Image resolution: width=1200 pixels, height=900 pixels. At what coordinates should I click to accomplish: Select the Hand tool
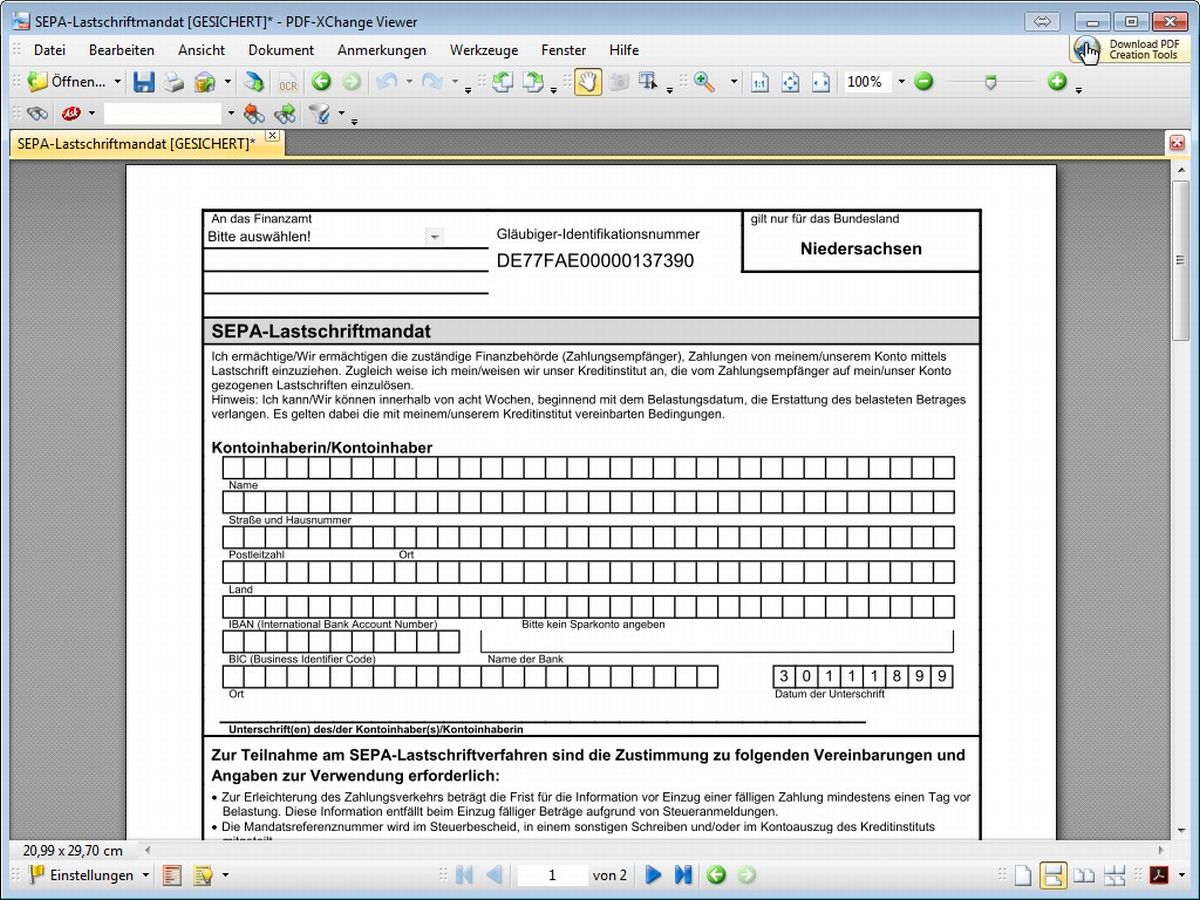coord(588,82)
